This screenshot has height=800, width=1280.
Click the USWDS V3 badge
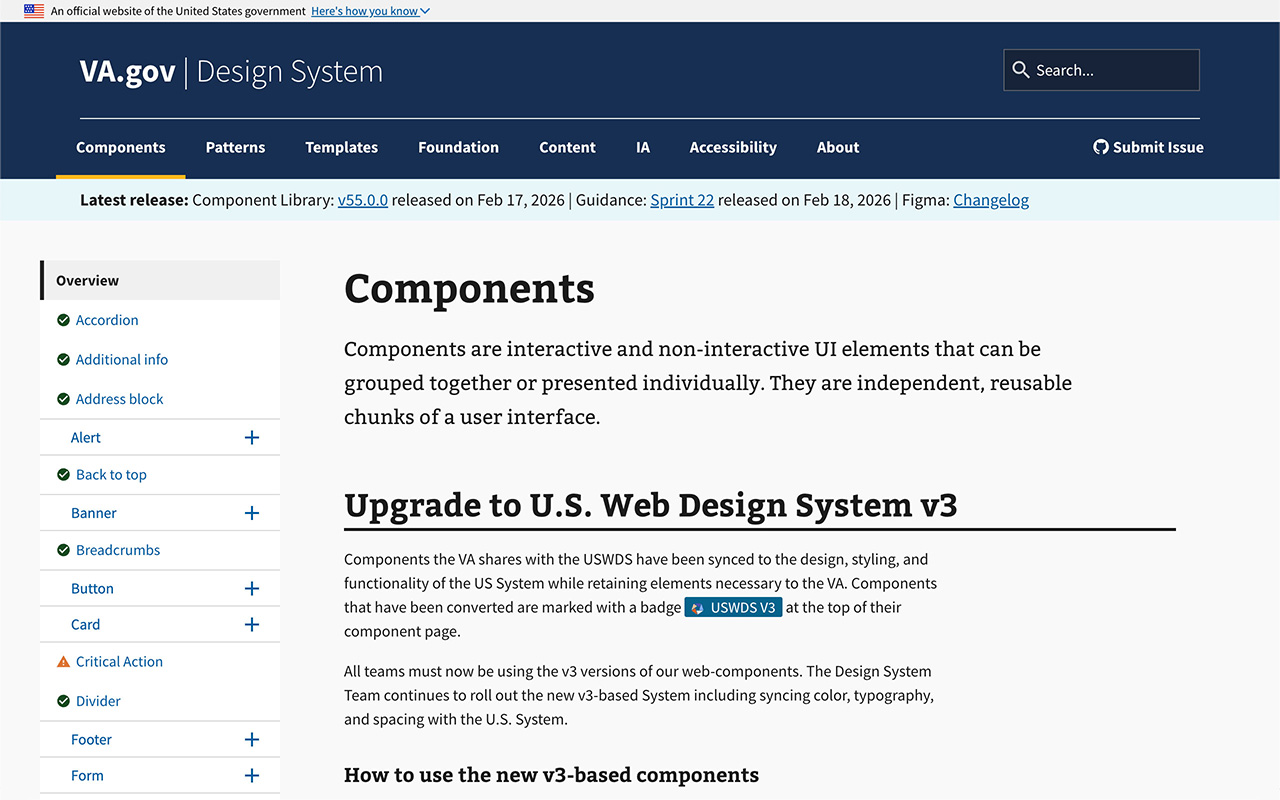tap(733, 607)
